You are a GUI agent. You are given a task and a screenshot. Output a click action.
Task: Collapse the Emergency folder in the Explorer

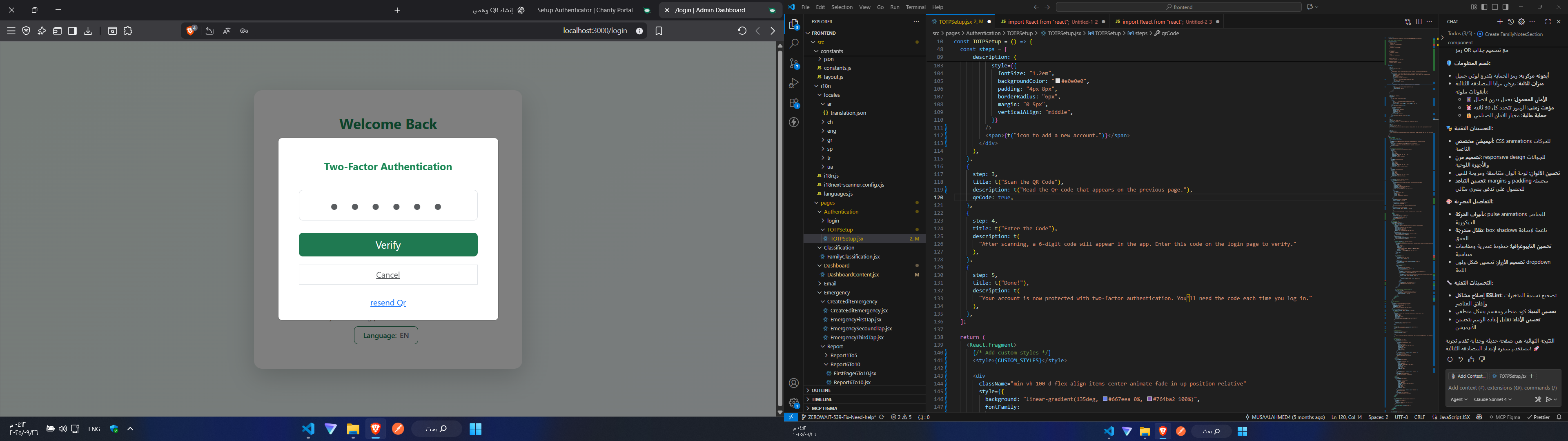[837, 292]
